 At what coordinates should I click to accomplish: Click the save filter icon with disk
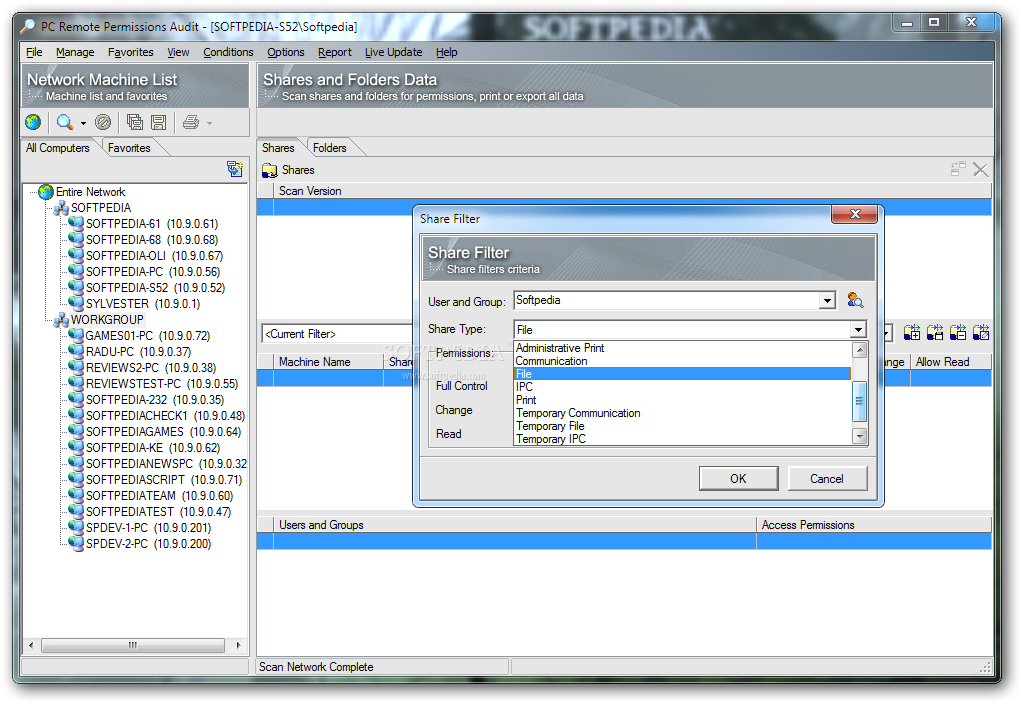tap(935, 333)
